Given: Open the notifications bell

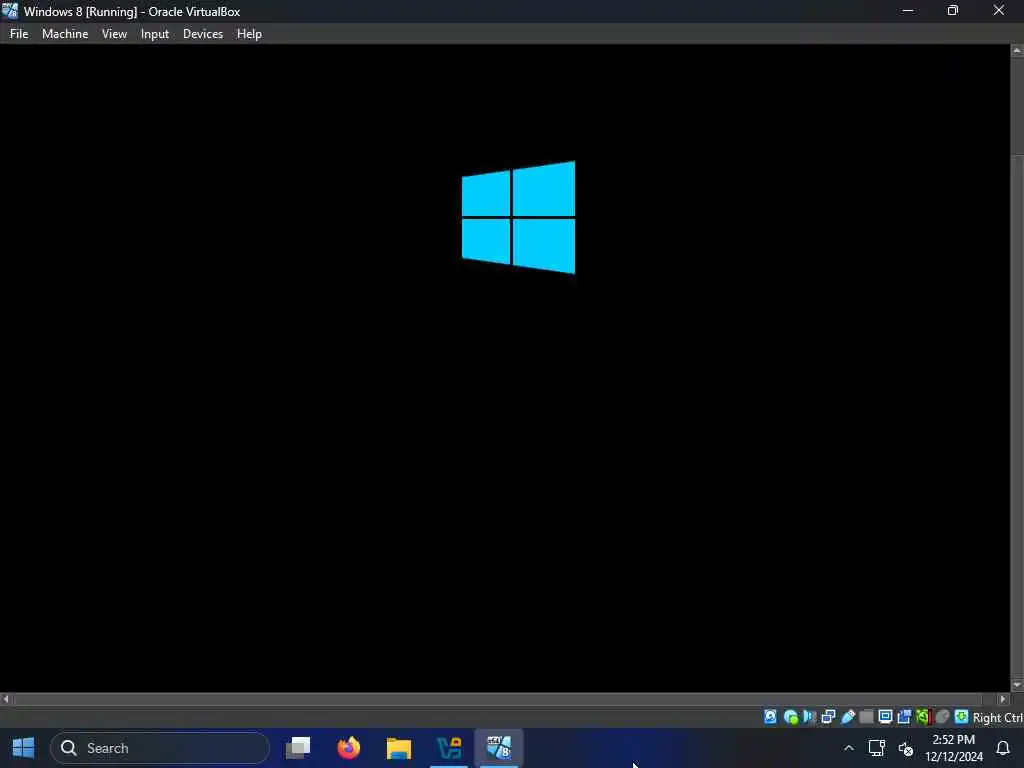Looking at the screenshot, I should [x=1003, y=748].
